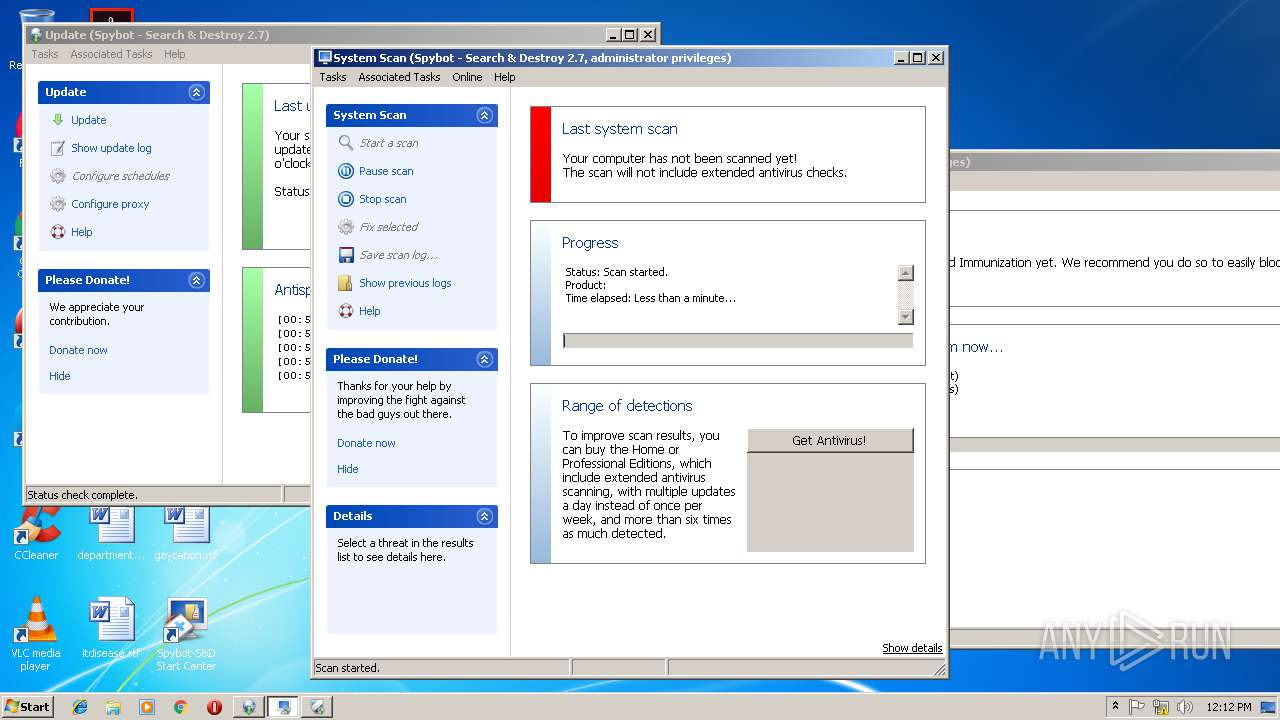Open Windows Explorer folder in taskbar
This screenshot has height=720, width=1280.
(113, 707)
